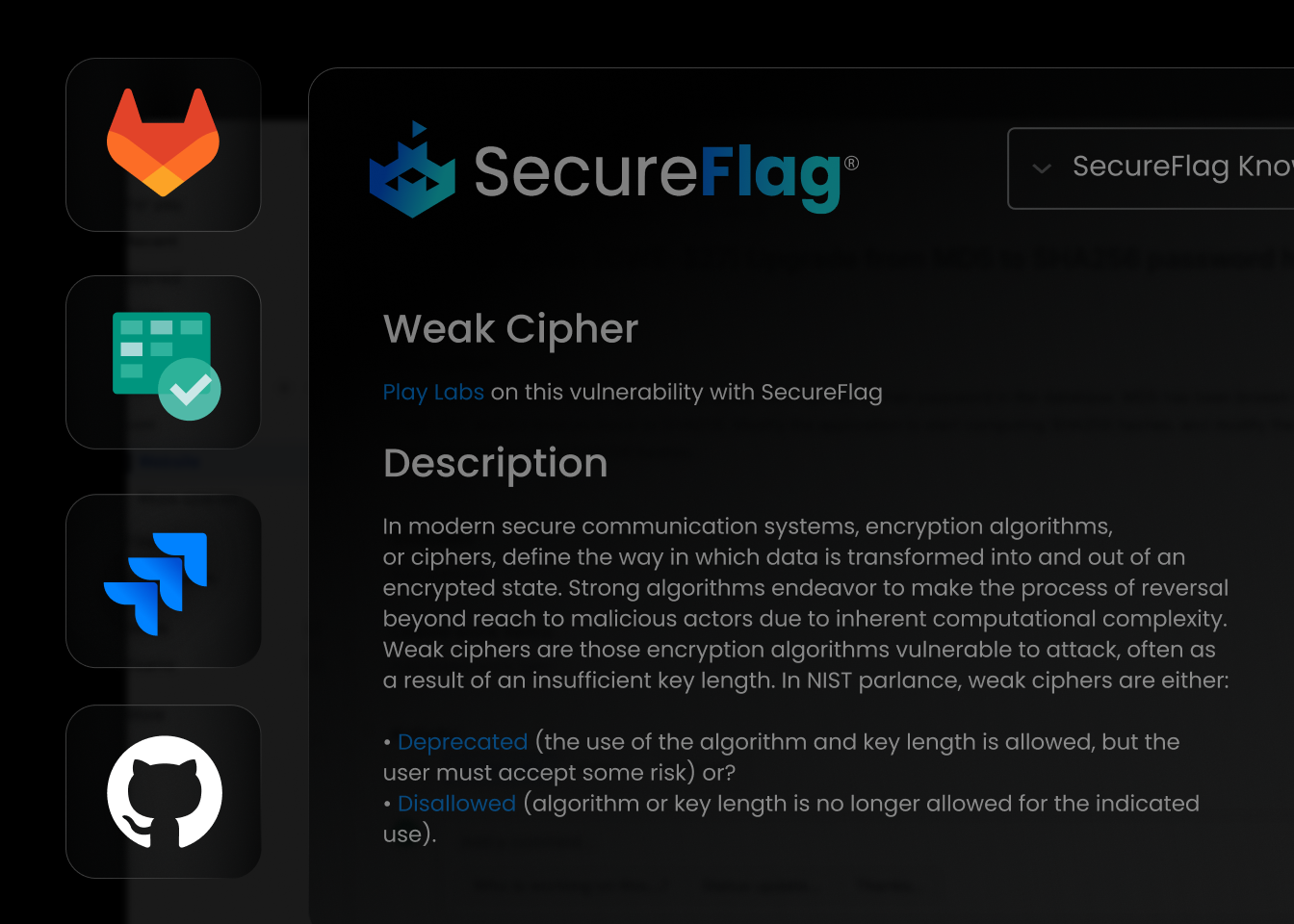The height and width of the screenshot is (924, 1294).
Task: Click the GitHub Octocat icon
Action: click(x=165, y=792)
